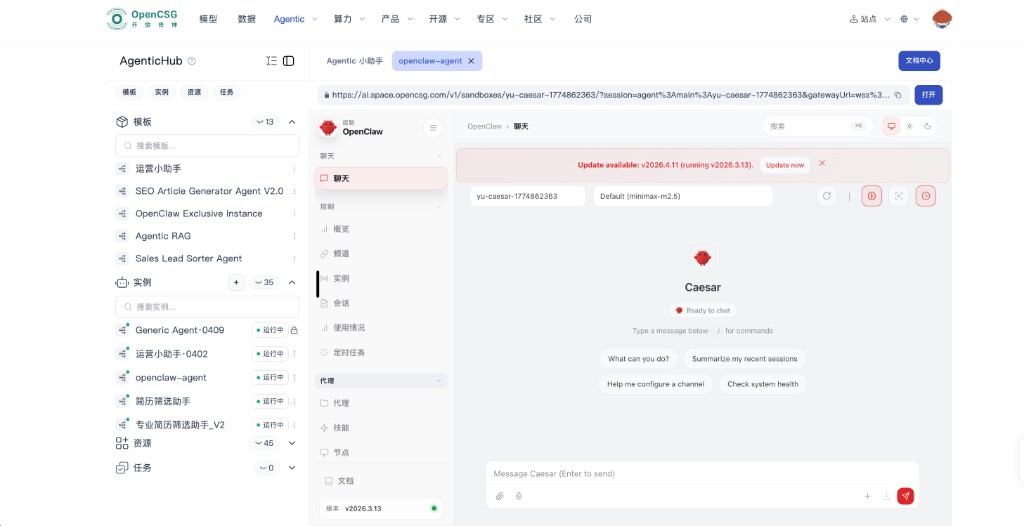
Task: Click the microphone voice input icon
Action: 519,496
